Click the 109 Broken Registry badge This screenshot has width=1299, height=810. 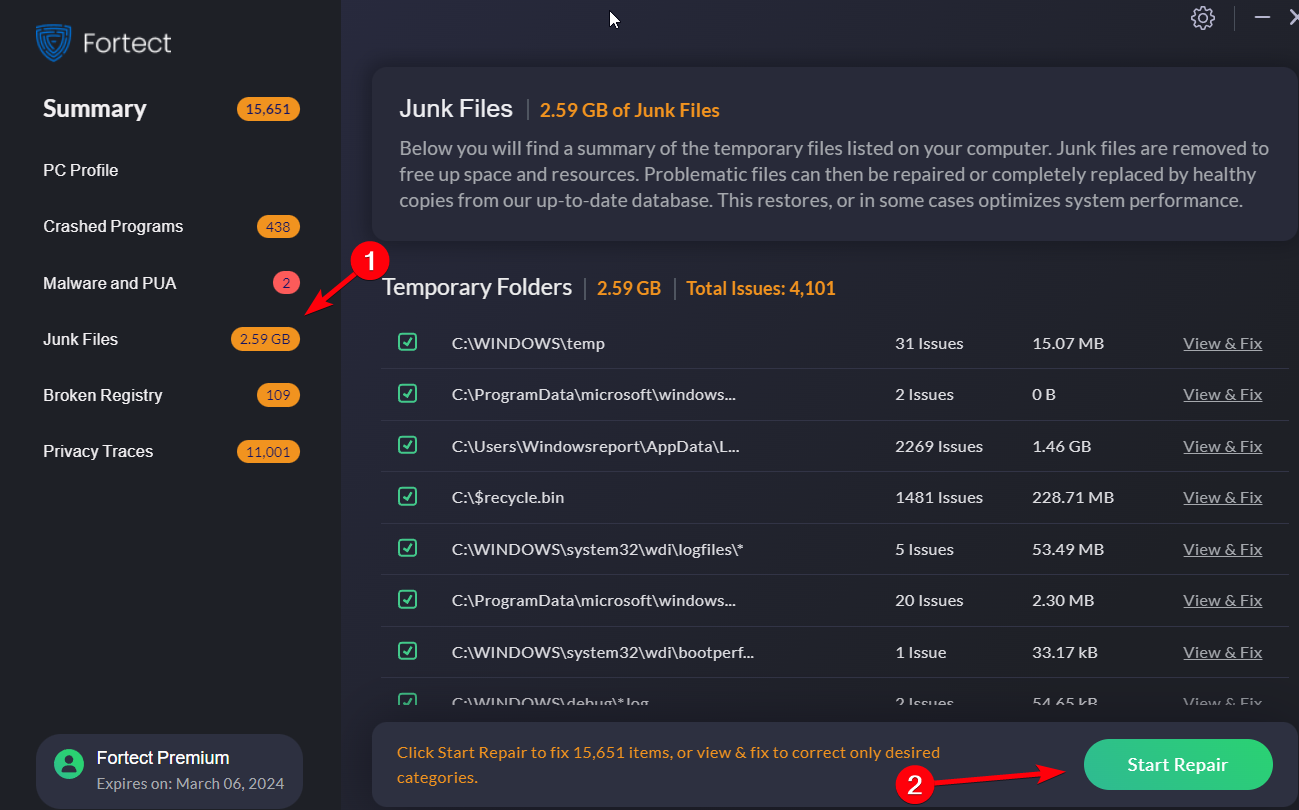(278, 395)
